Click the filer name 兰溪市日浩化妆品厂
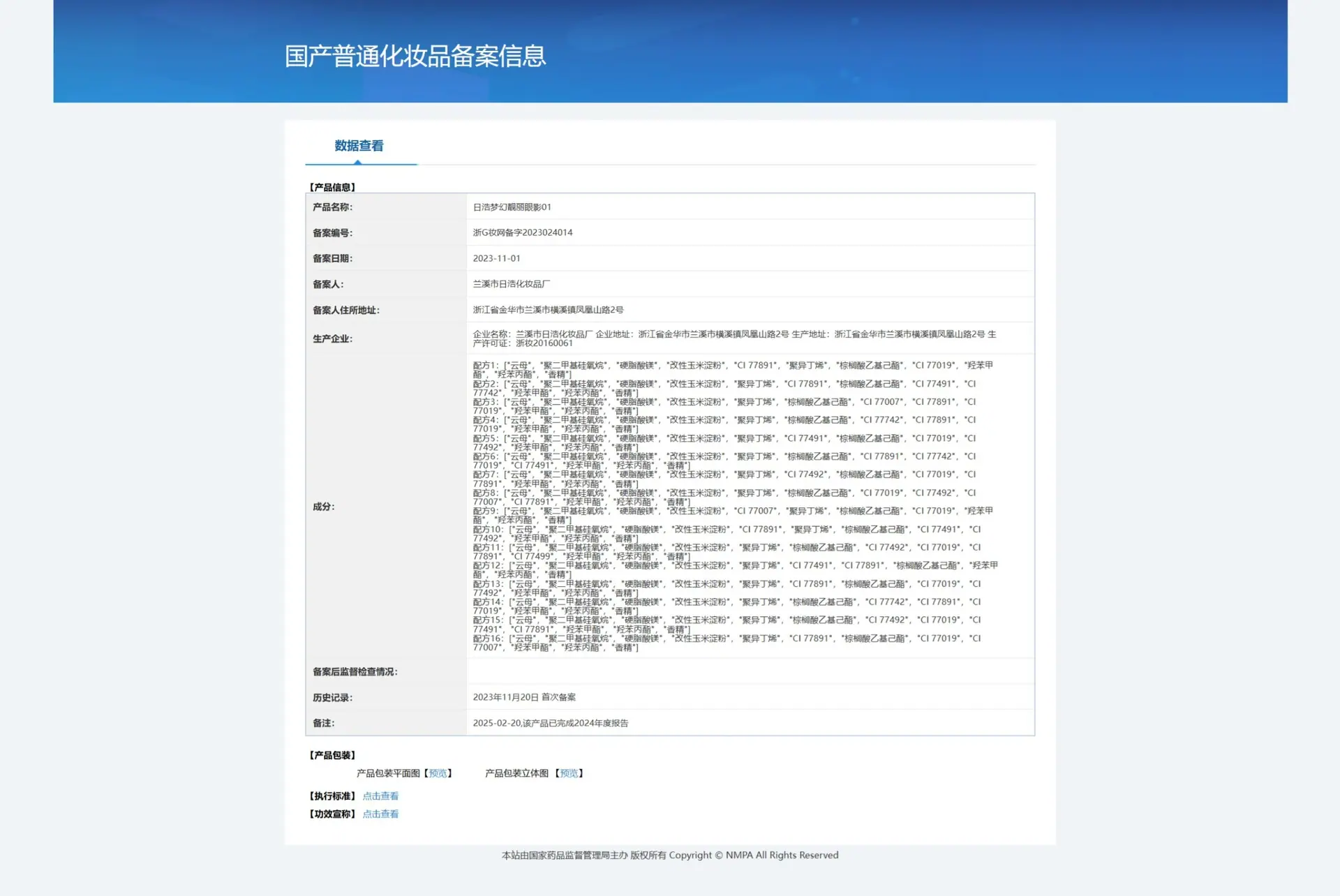1340x896 pixels. click(x=512, y=284)
